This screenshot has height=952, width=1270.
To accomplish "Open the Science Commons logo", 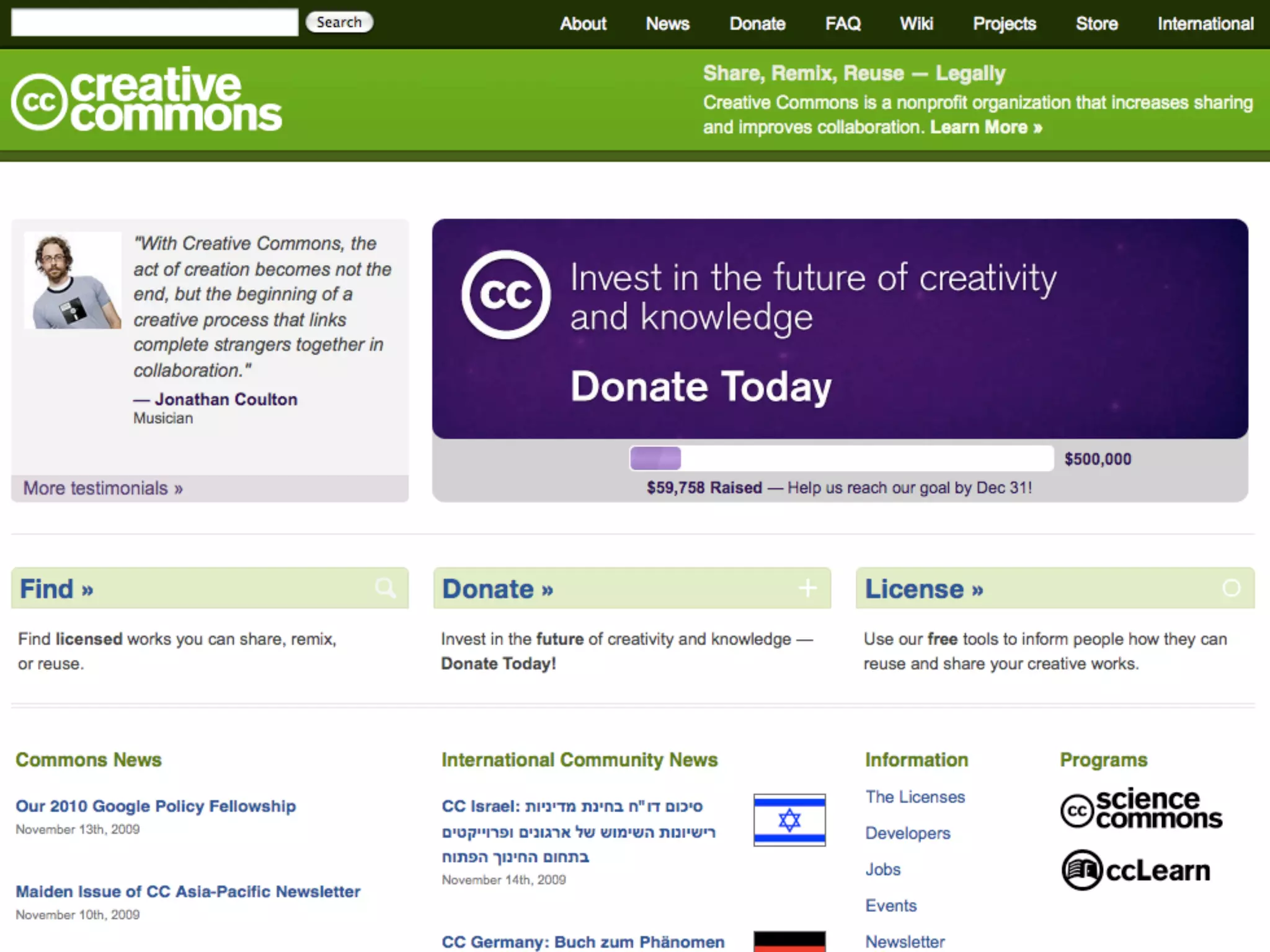I will click(1141, 809).
